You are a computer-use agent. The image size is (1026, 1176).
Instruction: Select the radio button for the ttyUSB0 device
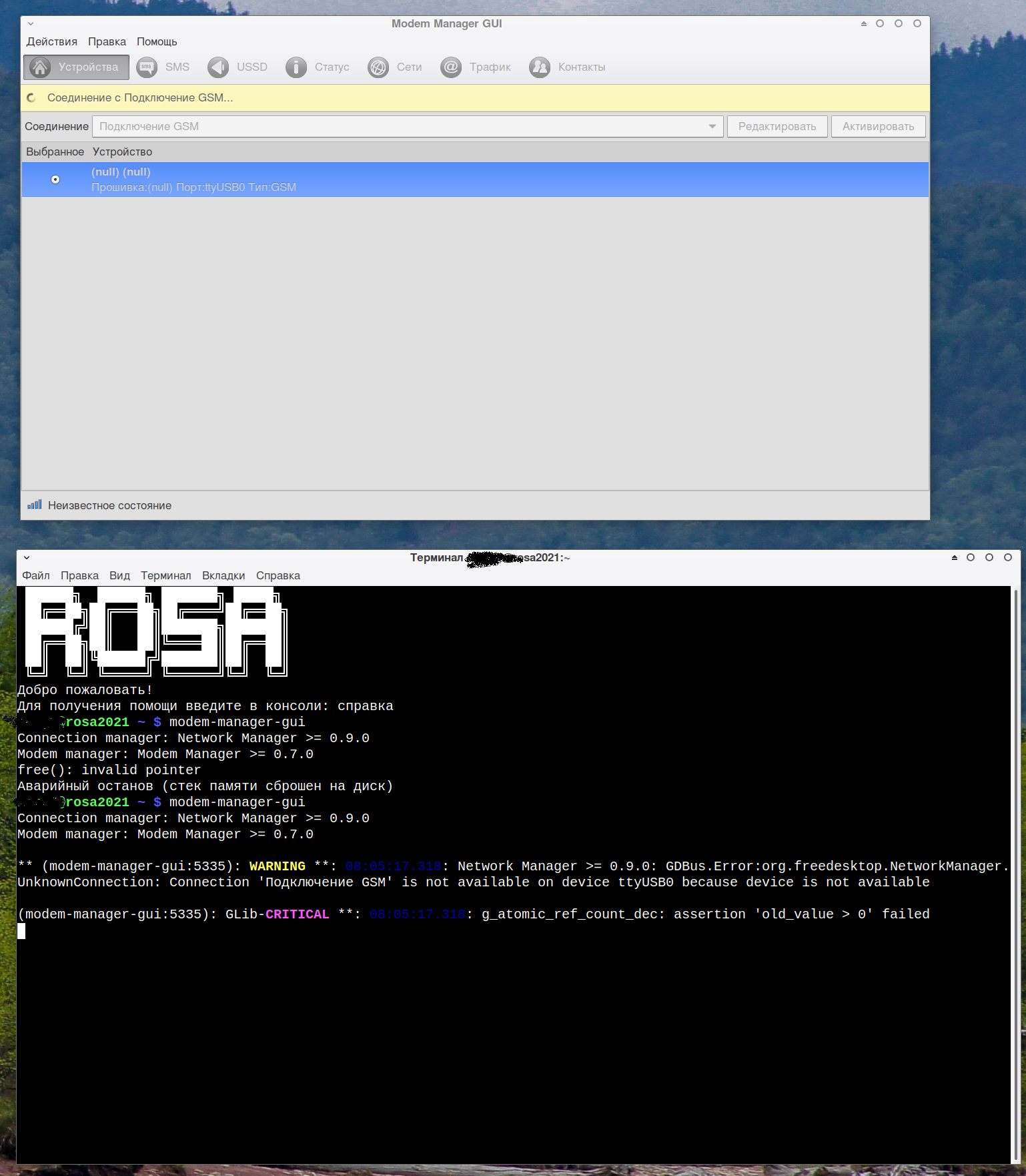[55, 180]
